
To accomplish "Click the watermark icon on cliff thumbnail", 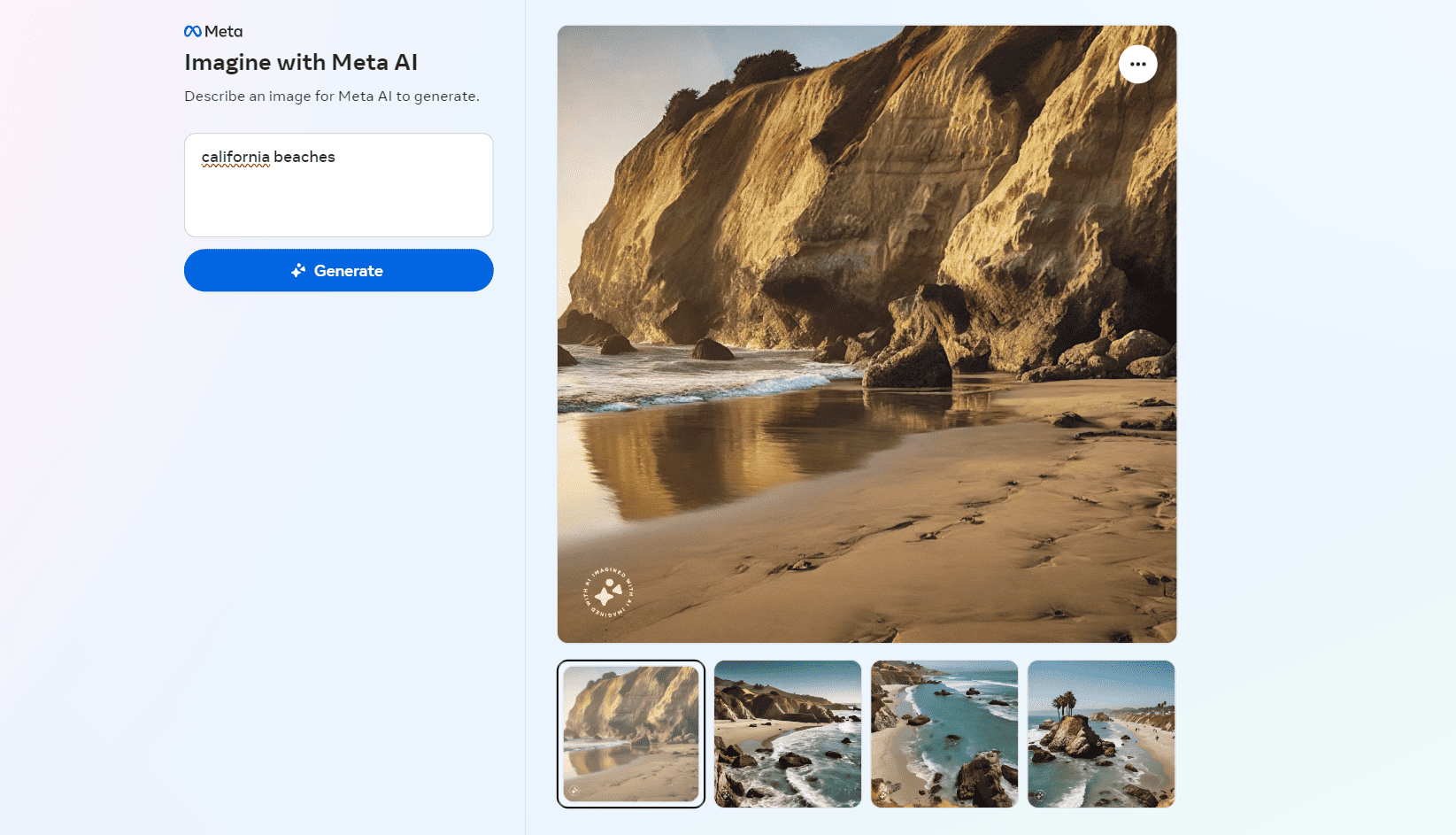I will [x=575, y=790].
